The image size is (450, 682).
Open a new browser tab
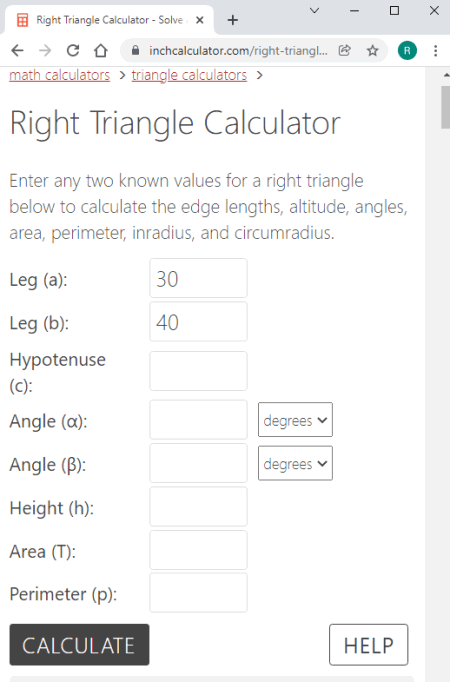(x=233, y=20)
